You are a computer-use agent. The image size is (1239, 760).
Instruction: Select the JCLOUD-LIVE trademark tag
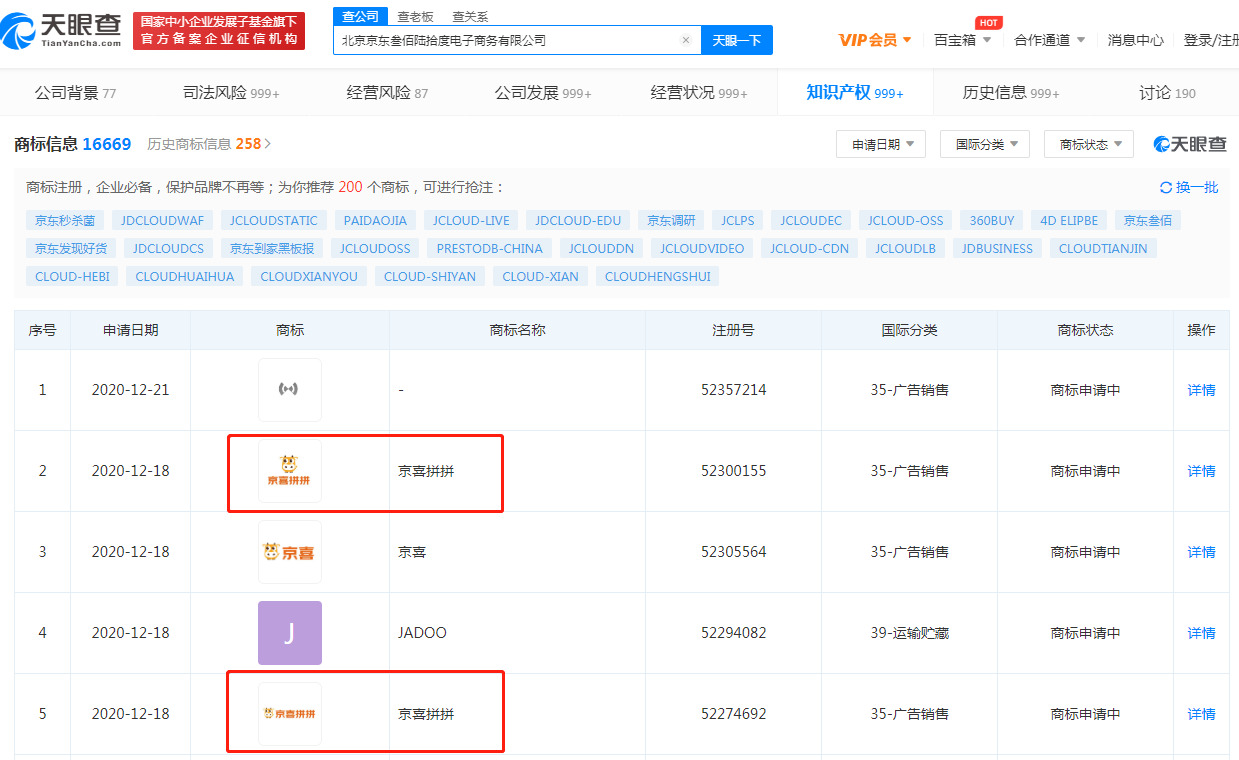coord(471,220)
